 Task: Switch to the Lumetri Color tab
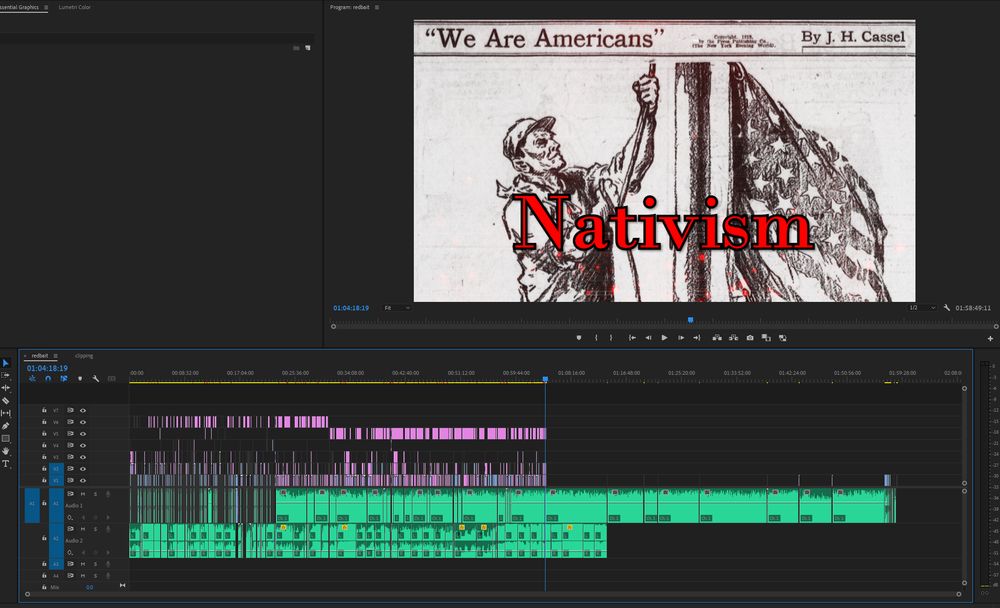coord(75,8)
